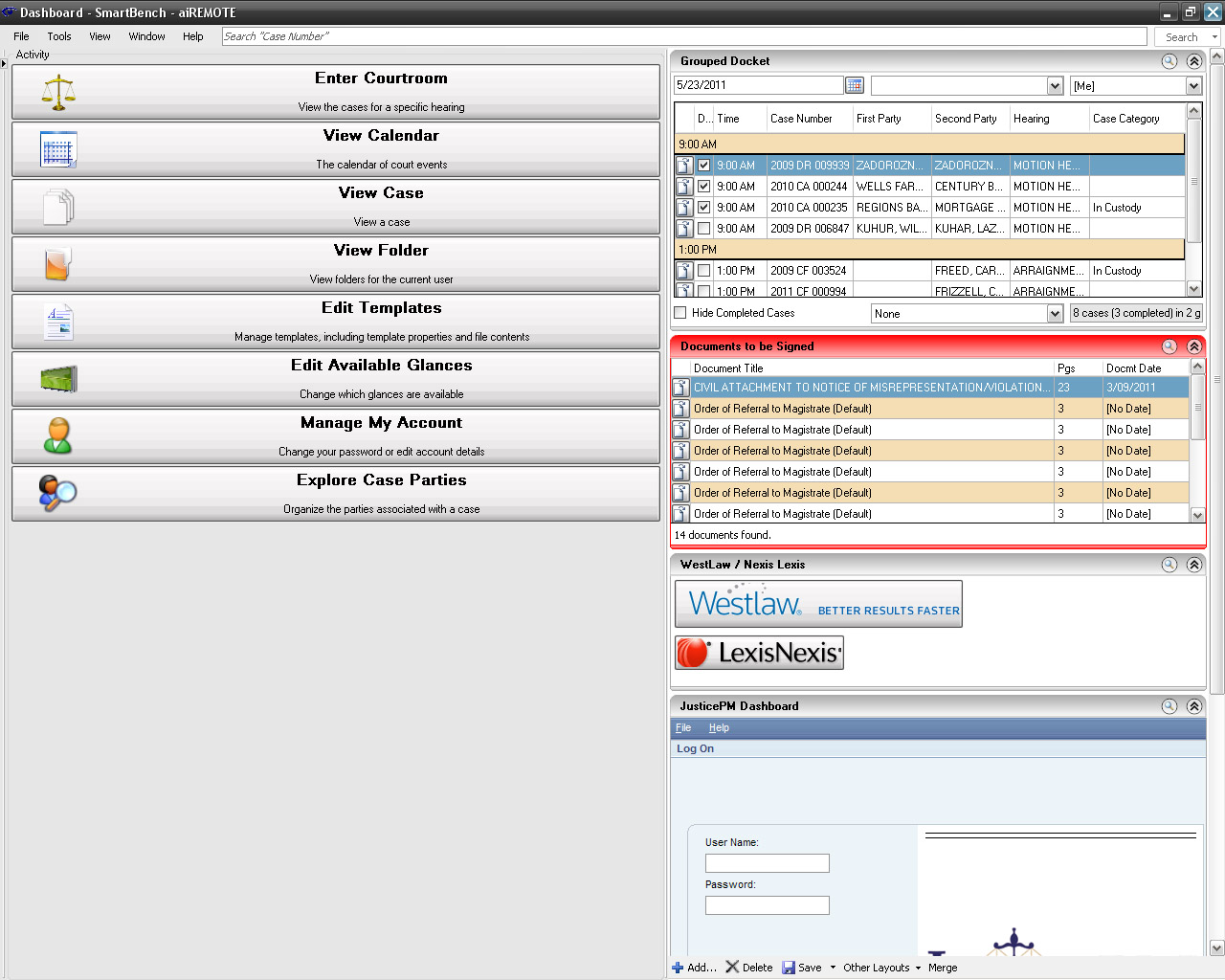Open the File menu in JusticePM Dashboard
Viewport: 1225px width, 980px height.
(x=683, y=728)
